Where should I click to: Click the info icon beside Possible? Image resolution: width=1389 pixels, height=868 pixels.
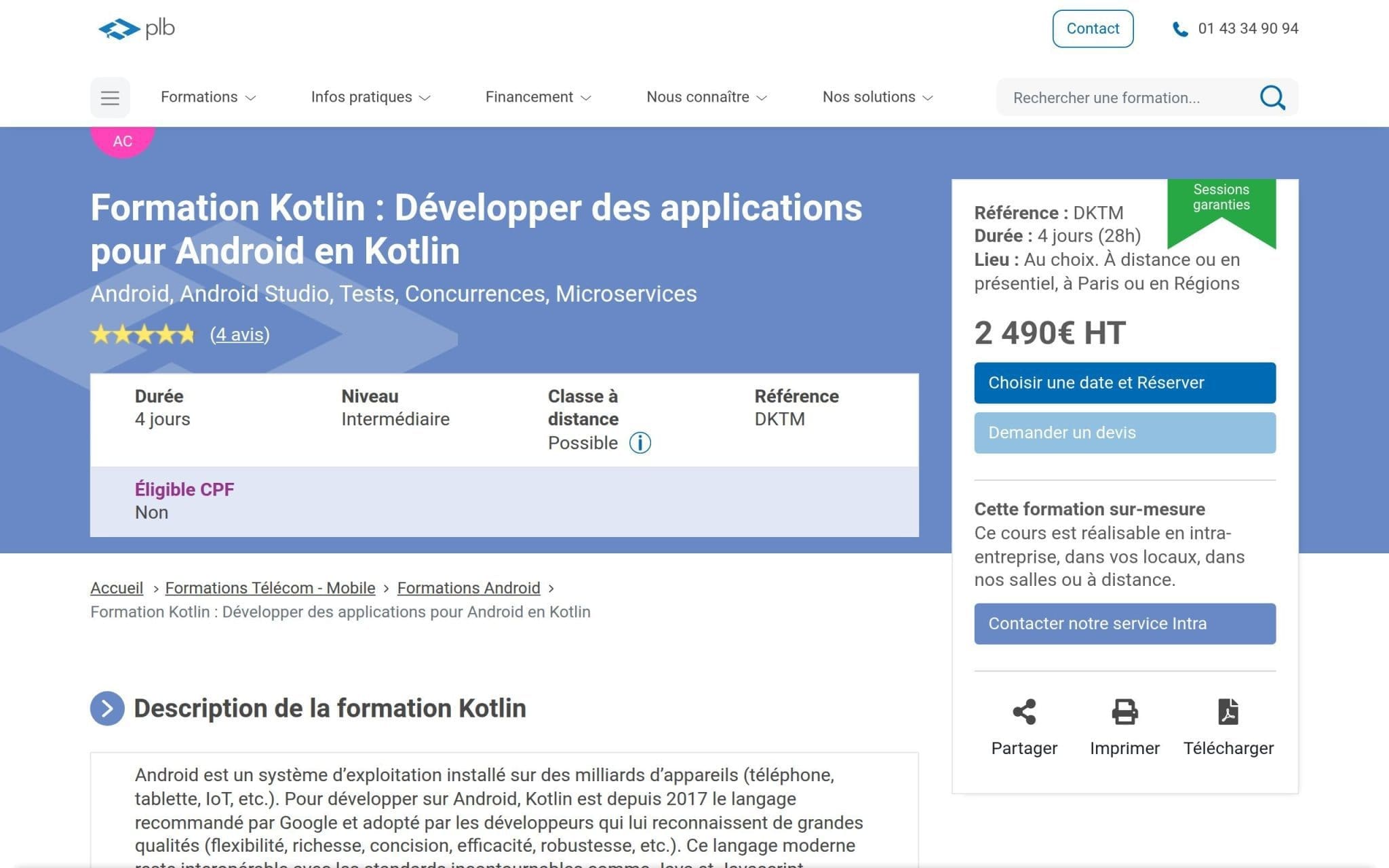coord(640,443)
